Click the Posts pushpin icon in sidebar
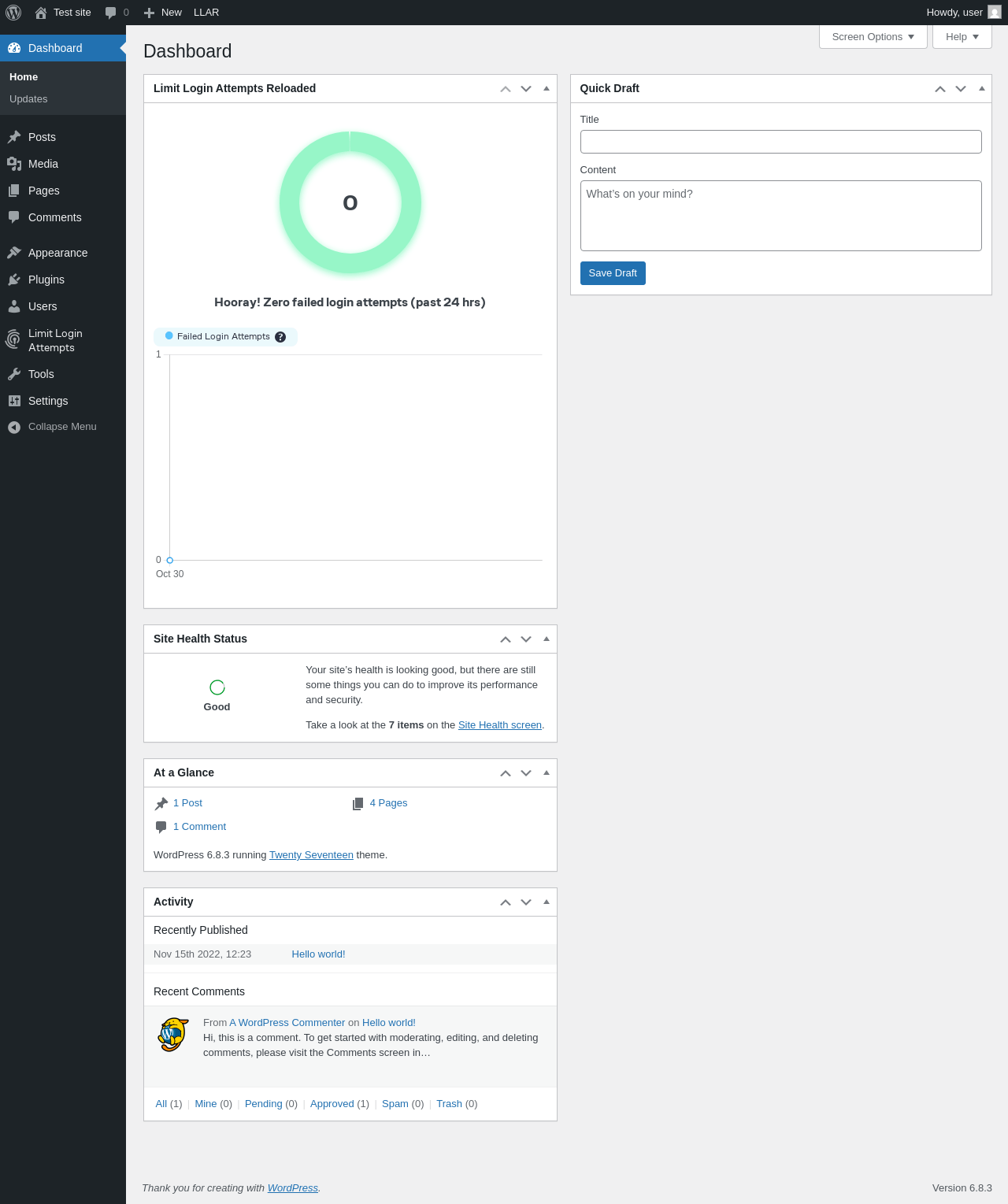This screenshot has height=1204, width=1008. (x=14, y=137)
